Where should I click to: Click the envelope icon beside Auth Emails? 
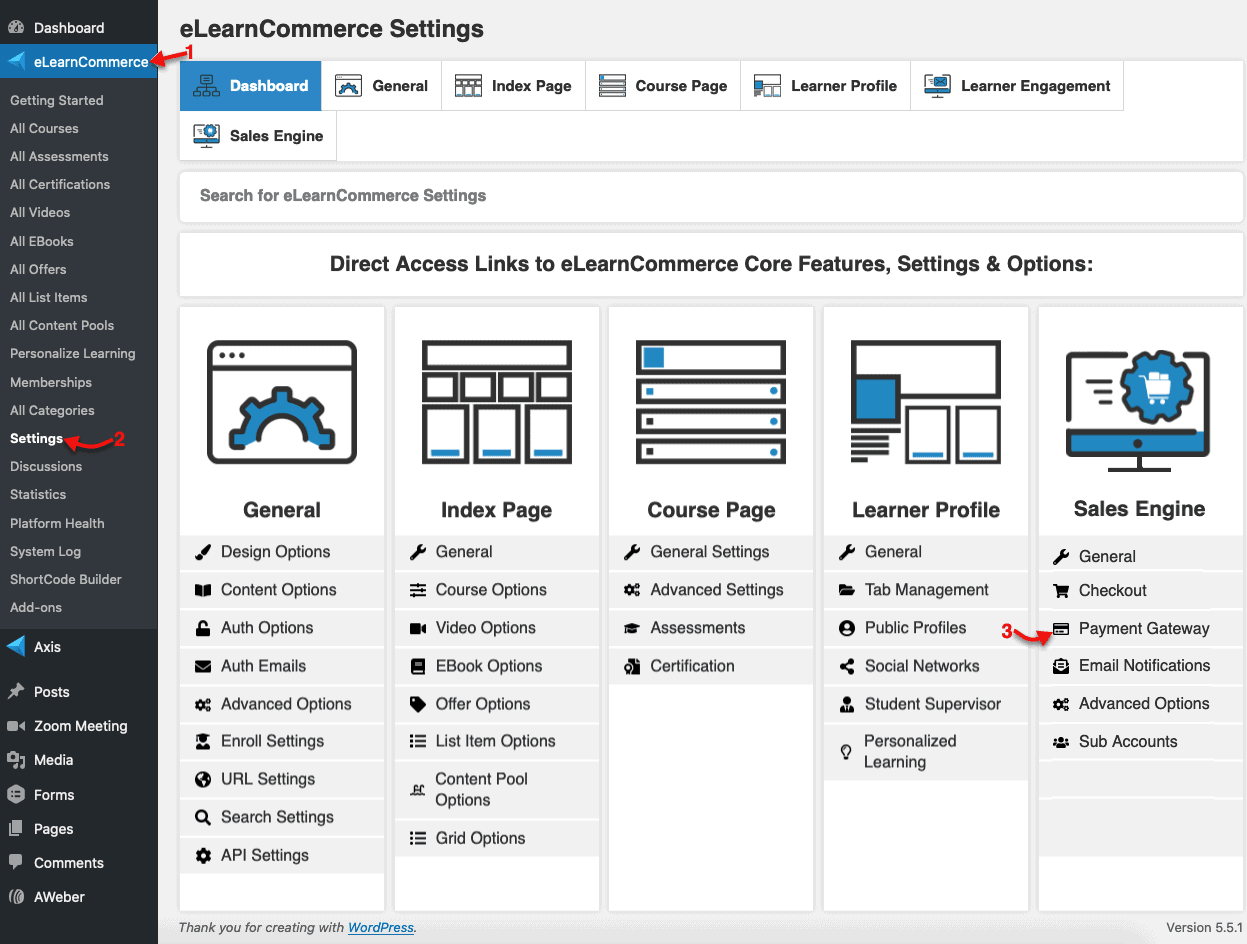pyautogui.click(x=203, y=666)
